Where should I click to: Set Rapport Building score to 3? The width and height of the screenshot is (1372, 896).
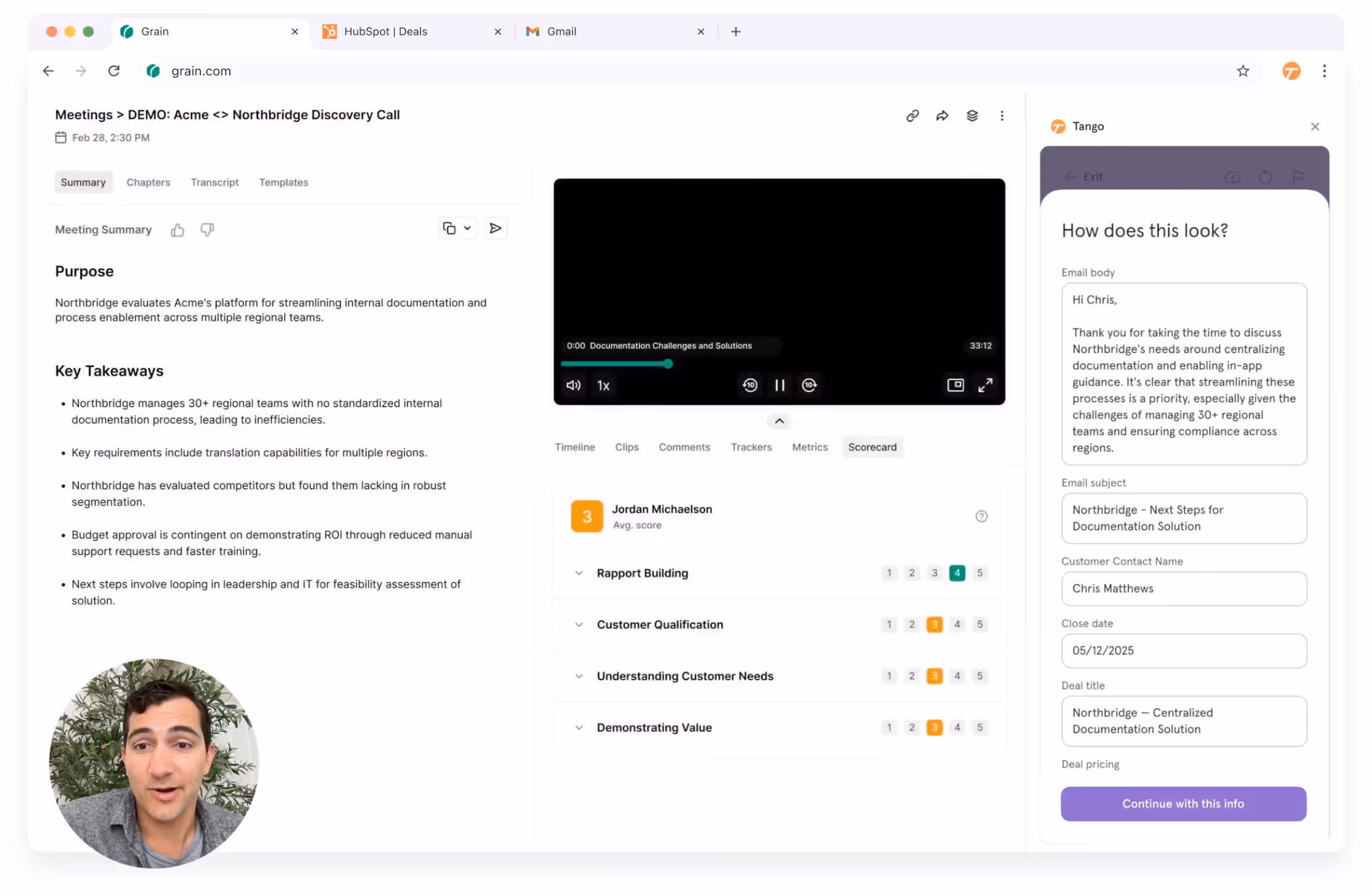[x=934, y=573]
